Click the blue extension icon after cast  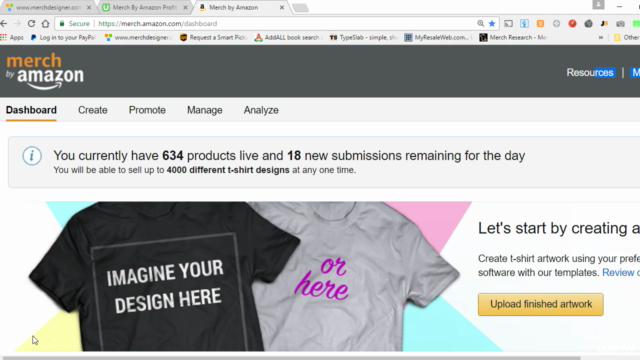(524, 24)
